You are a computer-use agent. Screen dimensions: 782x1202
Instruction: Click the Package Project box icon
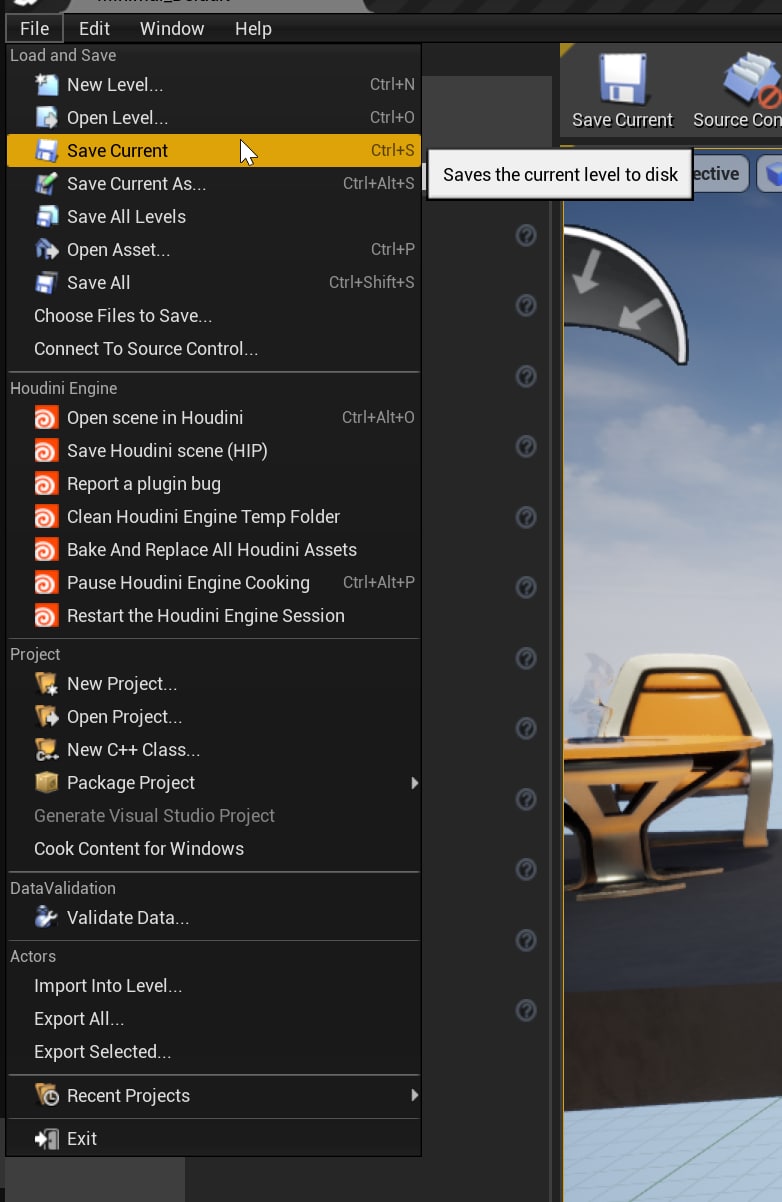pos(46,783)
